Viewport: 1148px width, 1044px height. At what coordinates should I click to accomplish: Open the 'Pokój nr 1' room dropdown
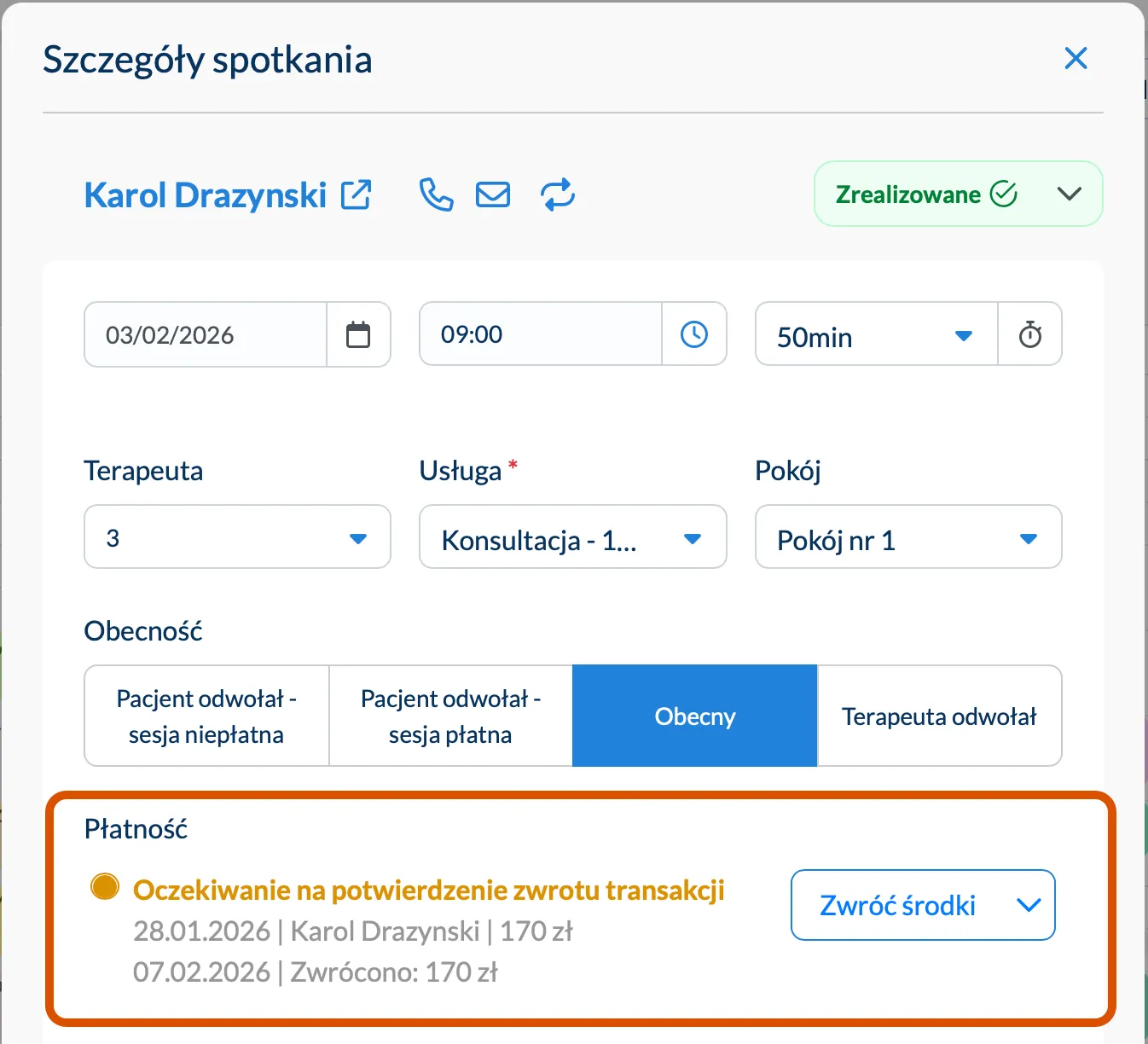coord(907,537)
